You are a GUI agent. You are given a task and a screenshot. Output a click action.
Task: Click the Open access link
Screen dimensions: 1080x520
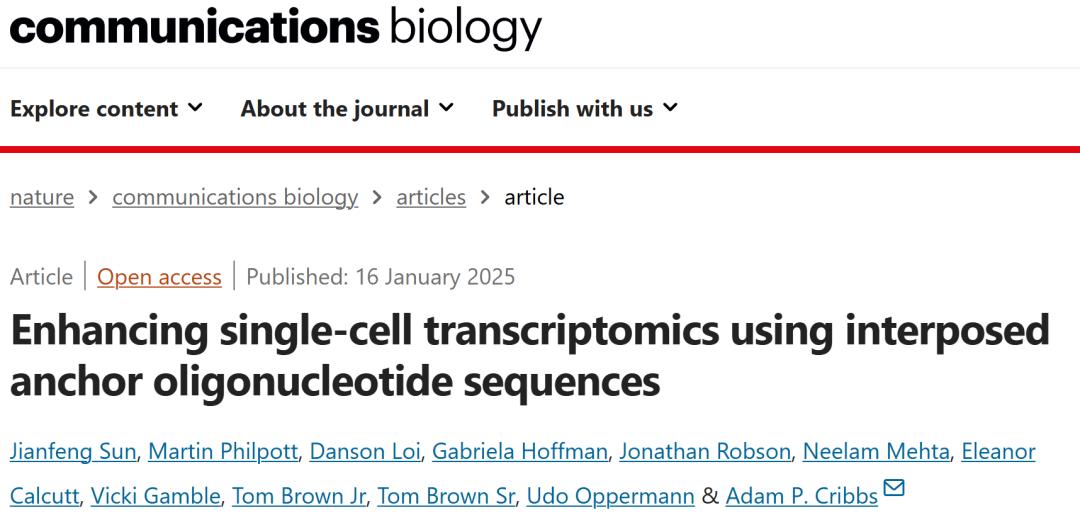click(159, 277)
